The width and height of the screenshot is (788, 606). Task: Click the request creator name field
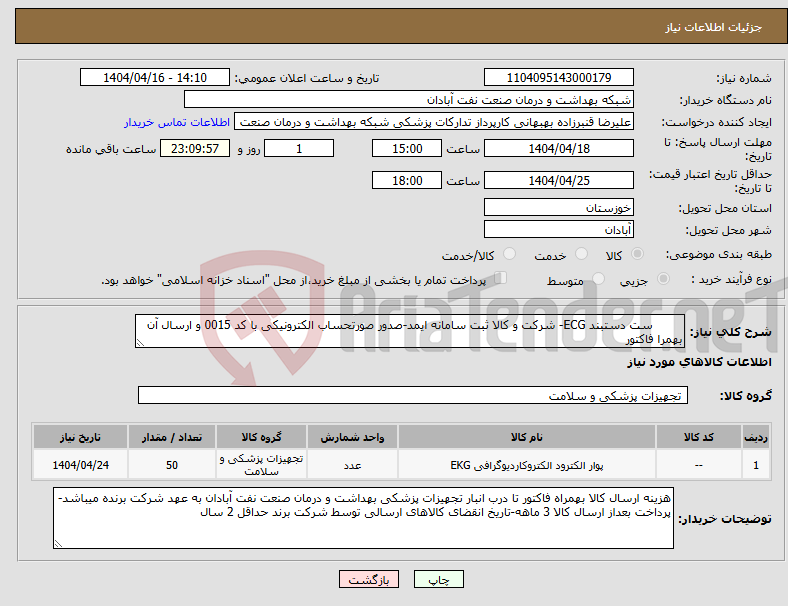coord(434,122)
